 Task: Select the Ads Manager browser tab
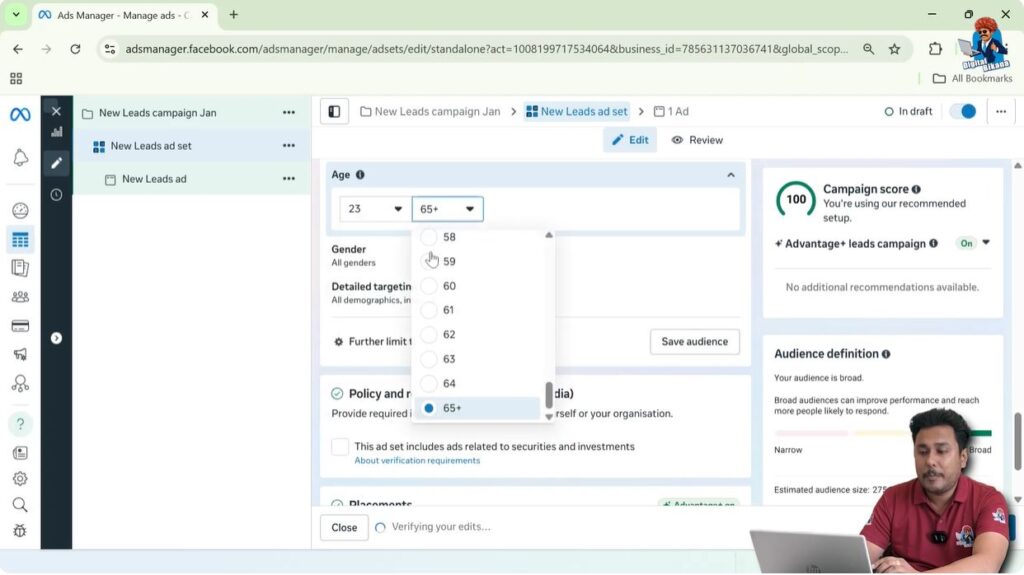point(123,15)
